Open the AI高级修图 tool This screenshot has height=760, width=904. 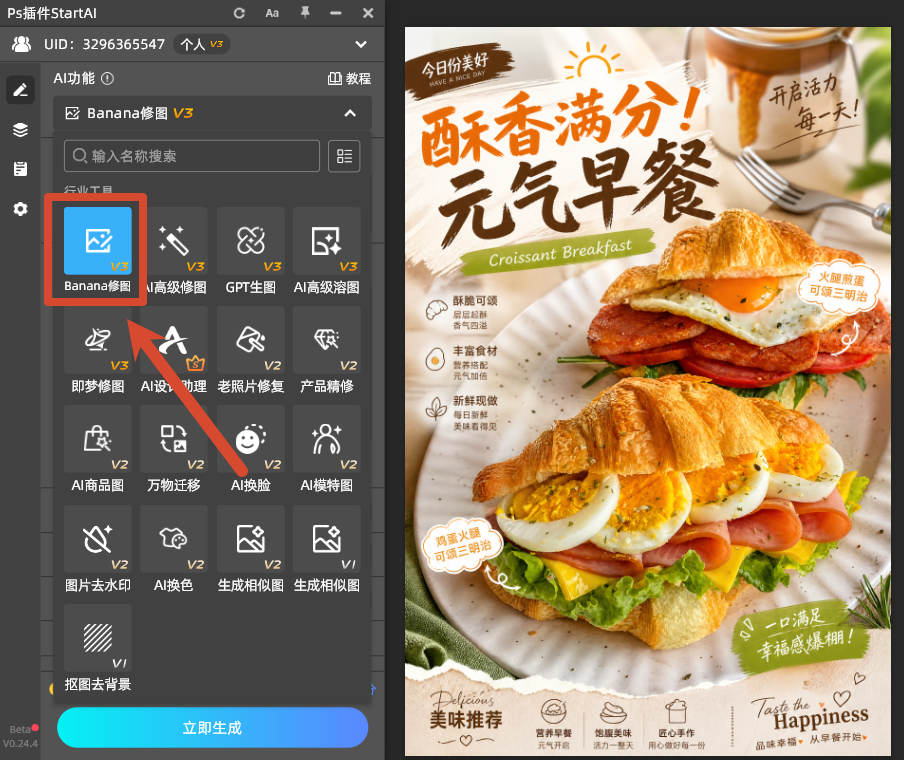(174, 250)
